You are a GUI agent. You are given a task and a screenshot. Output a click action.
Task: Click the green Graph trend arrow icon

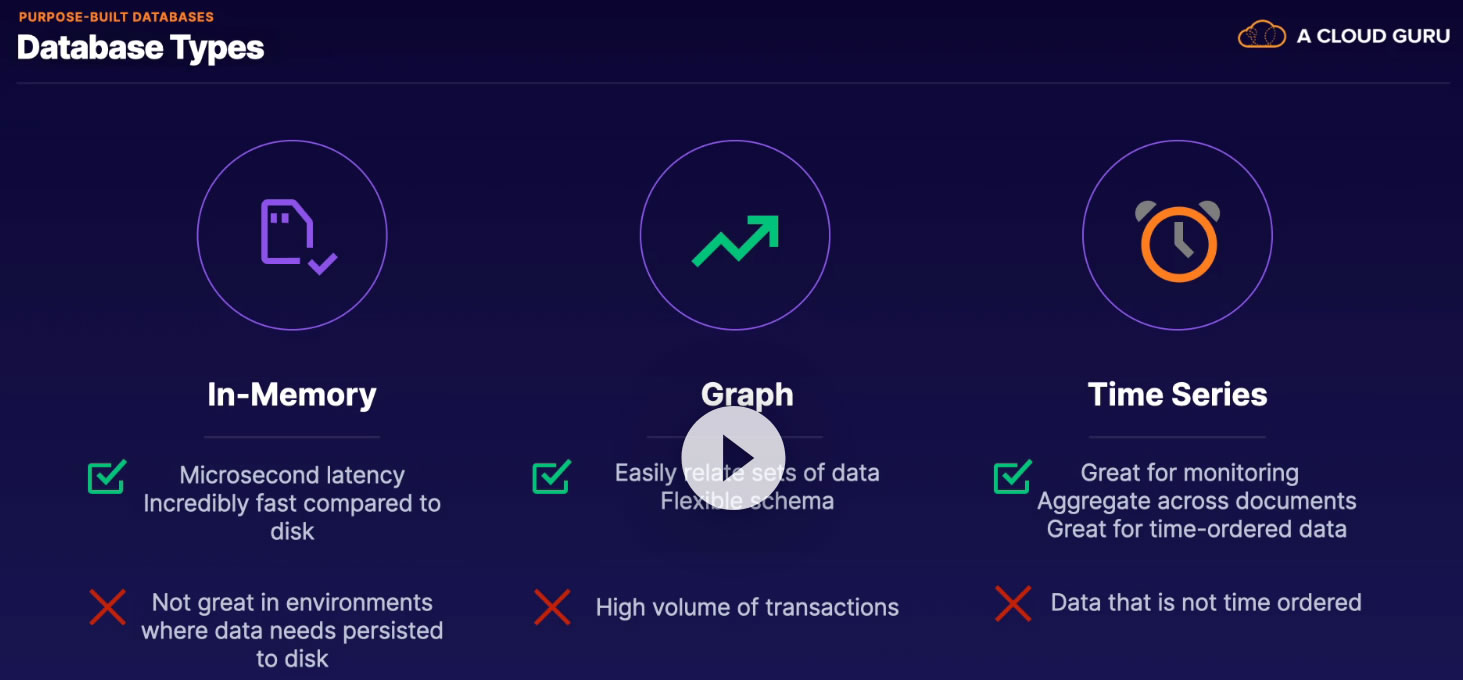(x=735, y=240)
